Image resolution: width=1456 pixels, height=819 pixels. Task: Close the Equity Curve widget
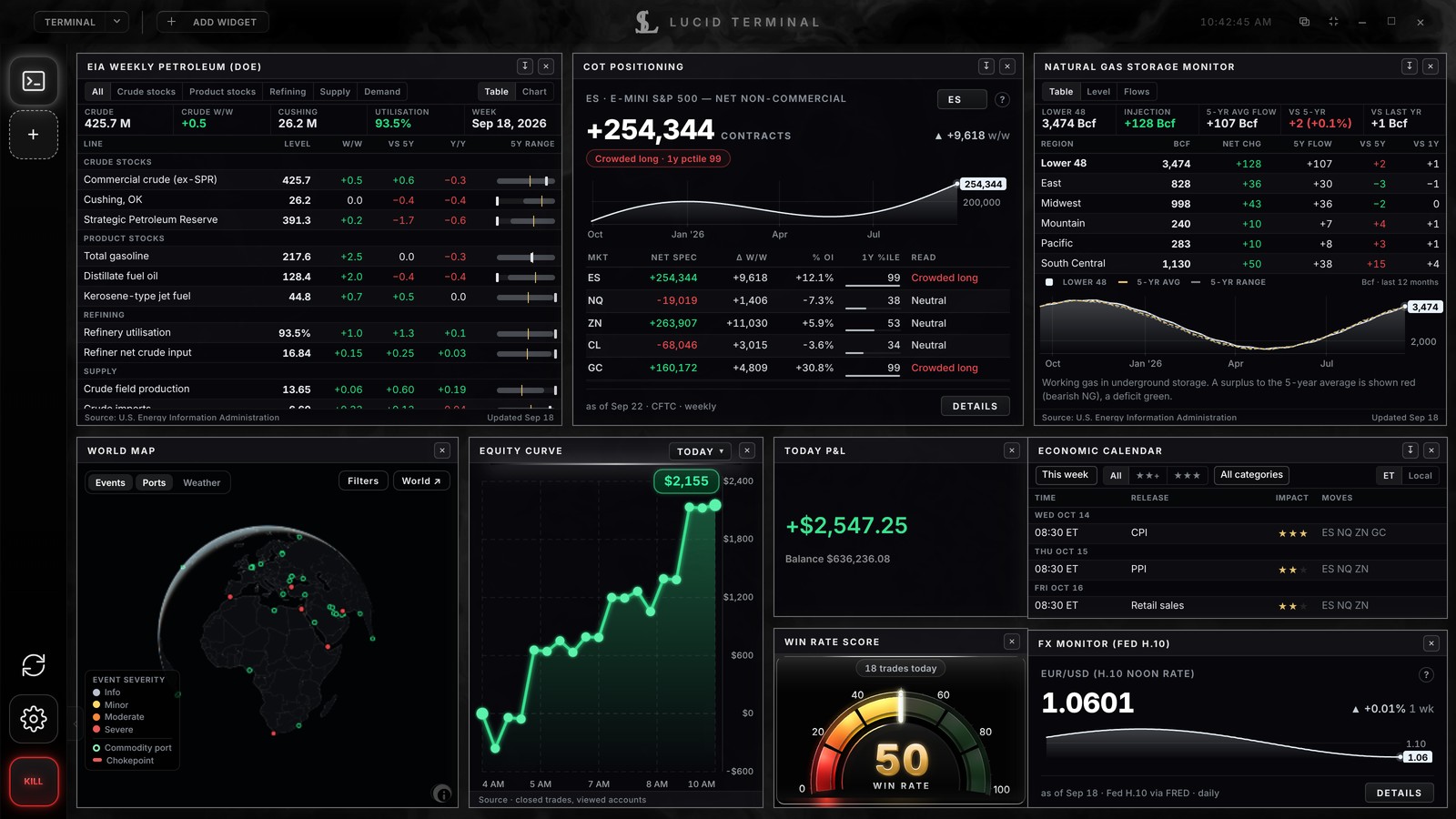point(747,450)
